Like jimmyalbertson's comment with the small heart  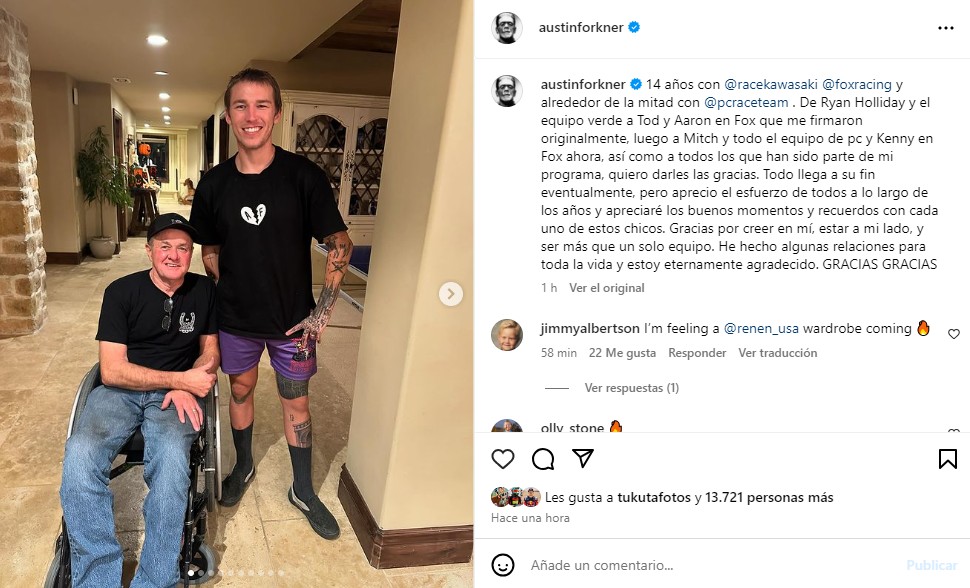953,334
